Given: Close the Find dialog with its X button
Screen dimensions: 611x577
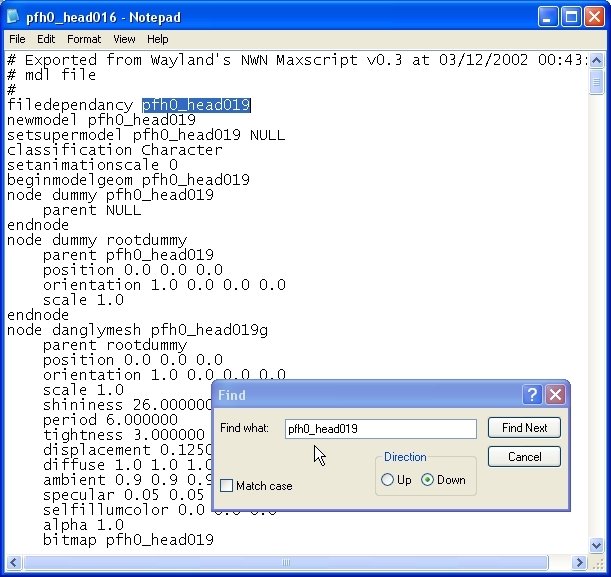Looking at the screenshot, I should pos(556,395).
